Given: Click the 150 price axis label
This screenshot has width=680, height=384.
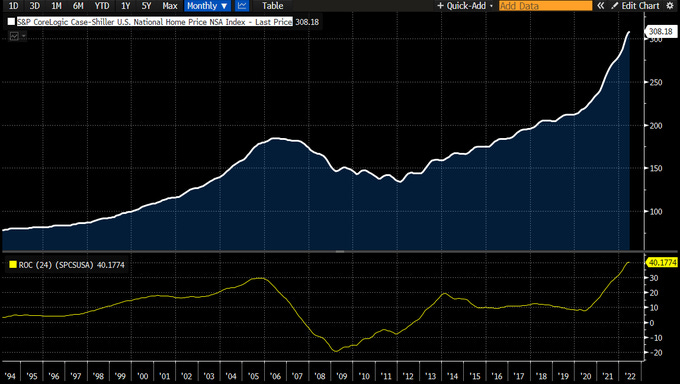Looking at the screenshot, I should coord(656,168).
